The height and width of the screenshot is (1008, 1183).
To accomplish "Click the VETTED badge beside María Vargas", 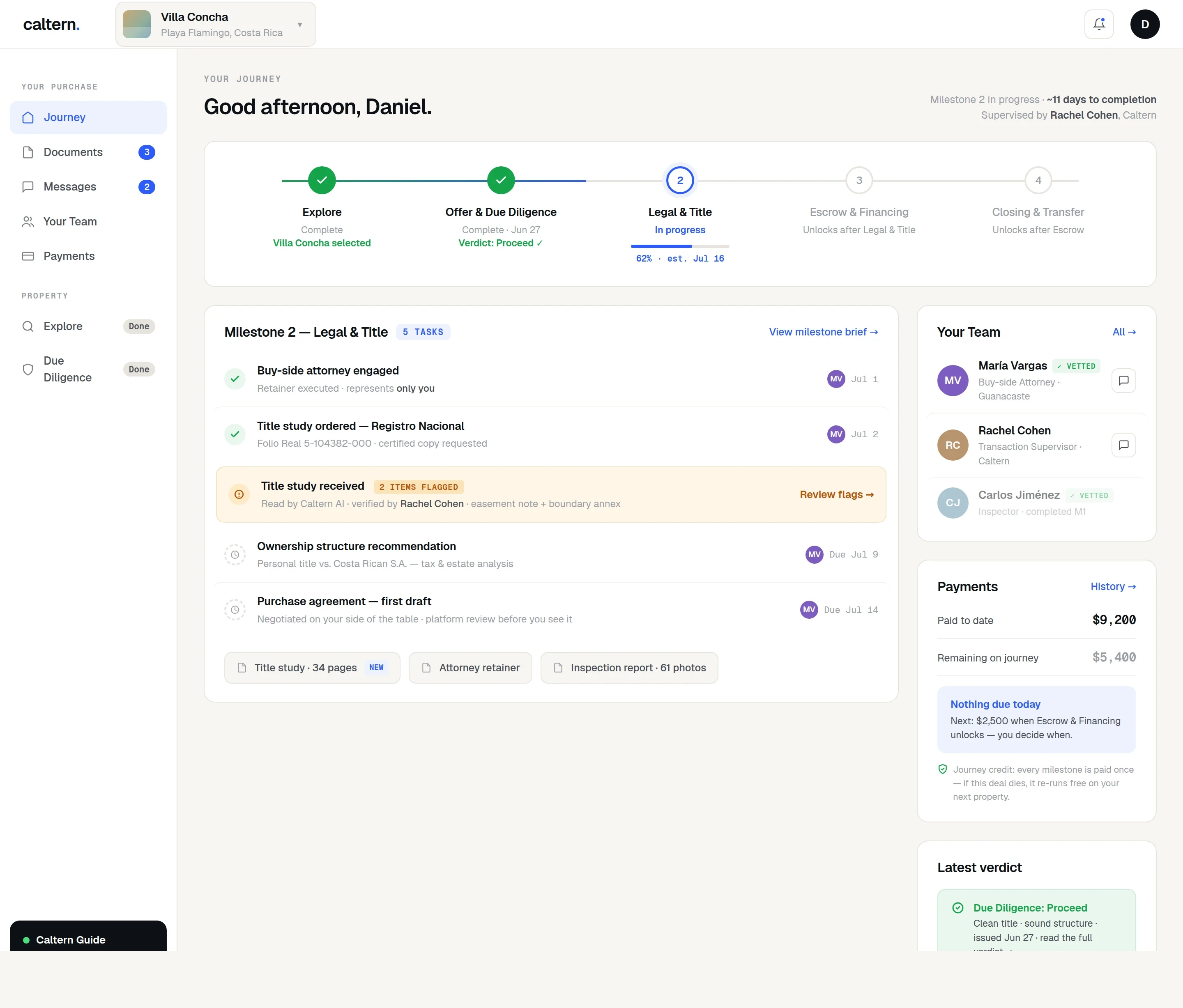I will [1076, 366].
